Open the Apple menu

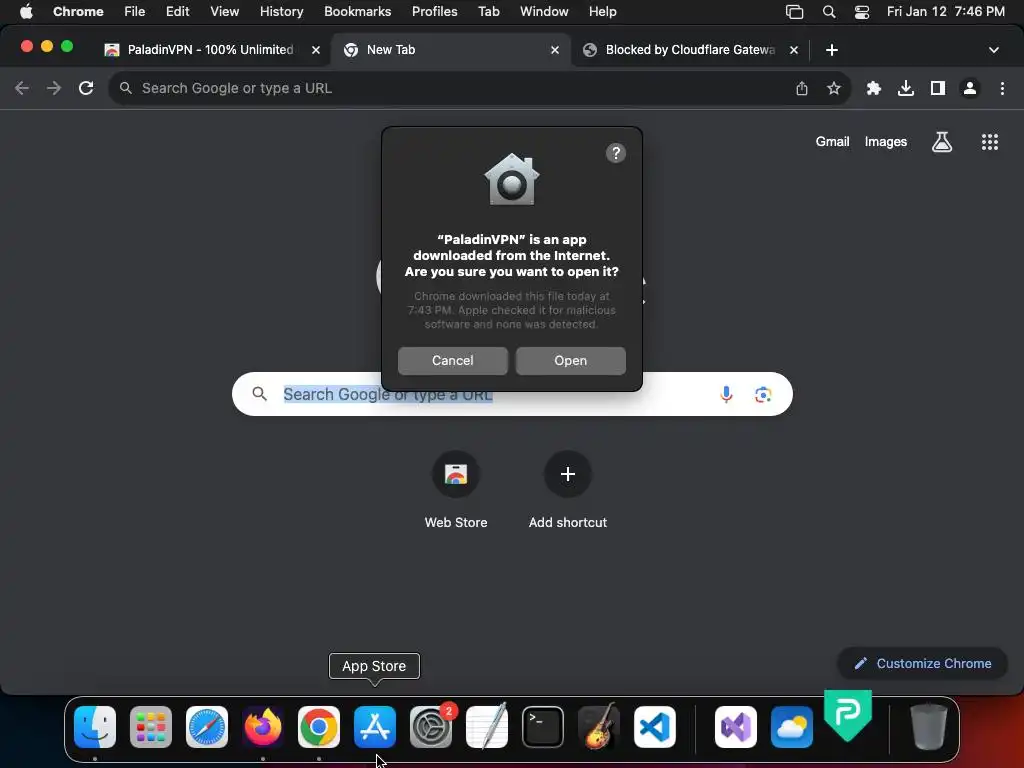pos(26,12)
